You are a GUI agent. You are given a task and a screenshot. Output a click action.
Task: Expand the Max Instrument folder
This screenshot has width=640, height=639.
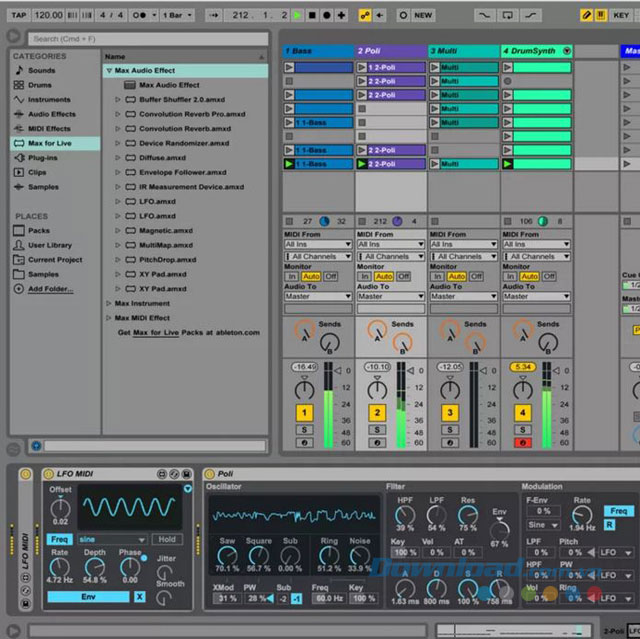[109, 303]
